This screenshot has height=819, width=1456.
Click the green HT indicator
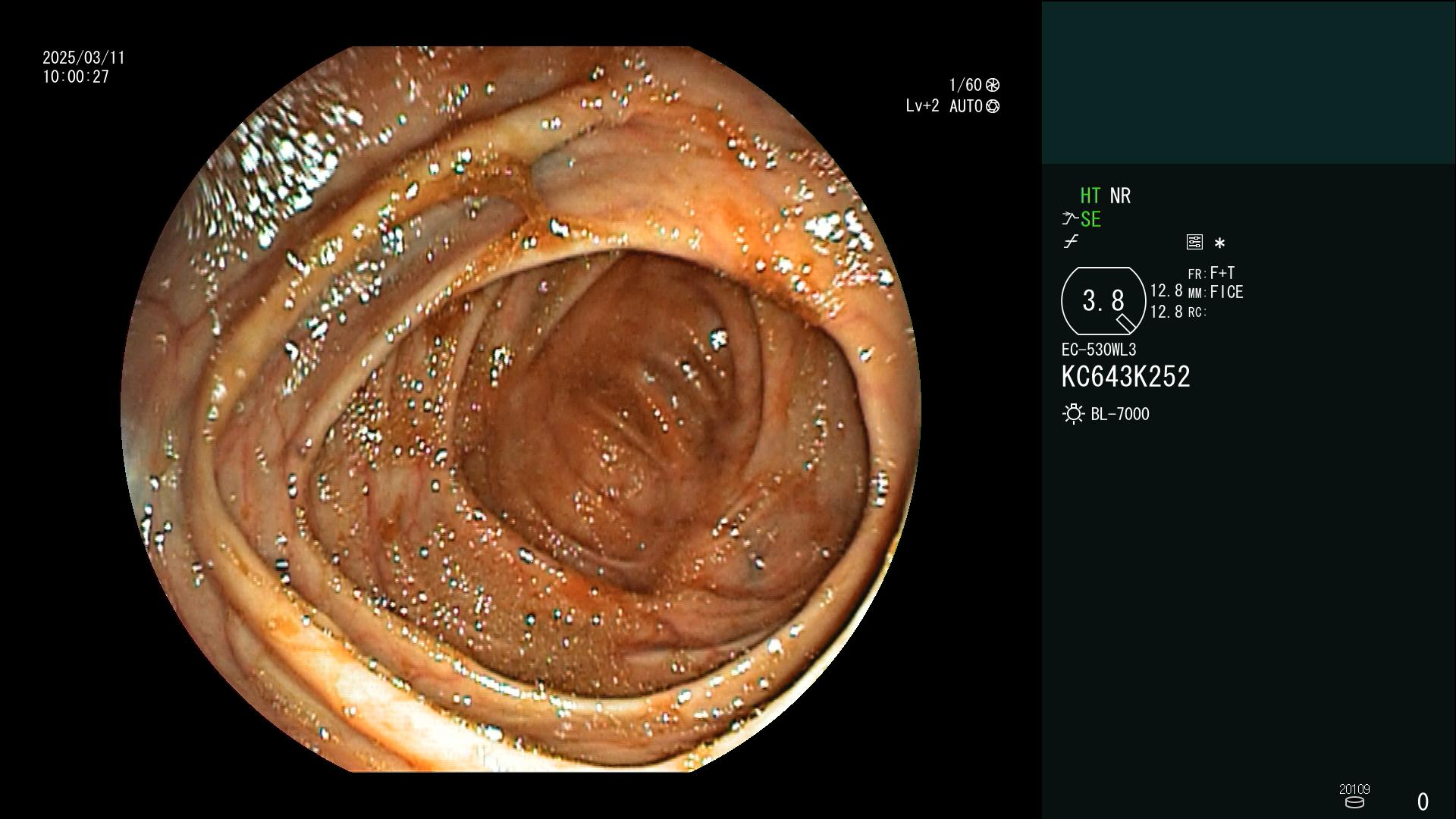(x=1090, y=196)
